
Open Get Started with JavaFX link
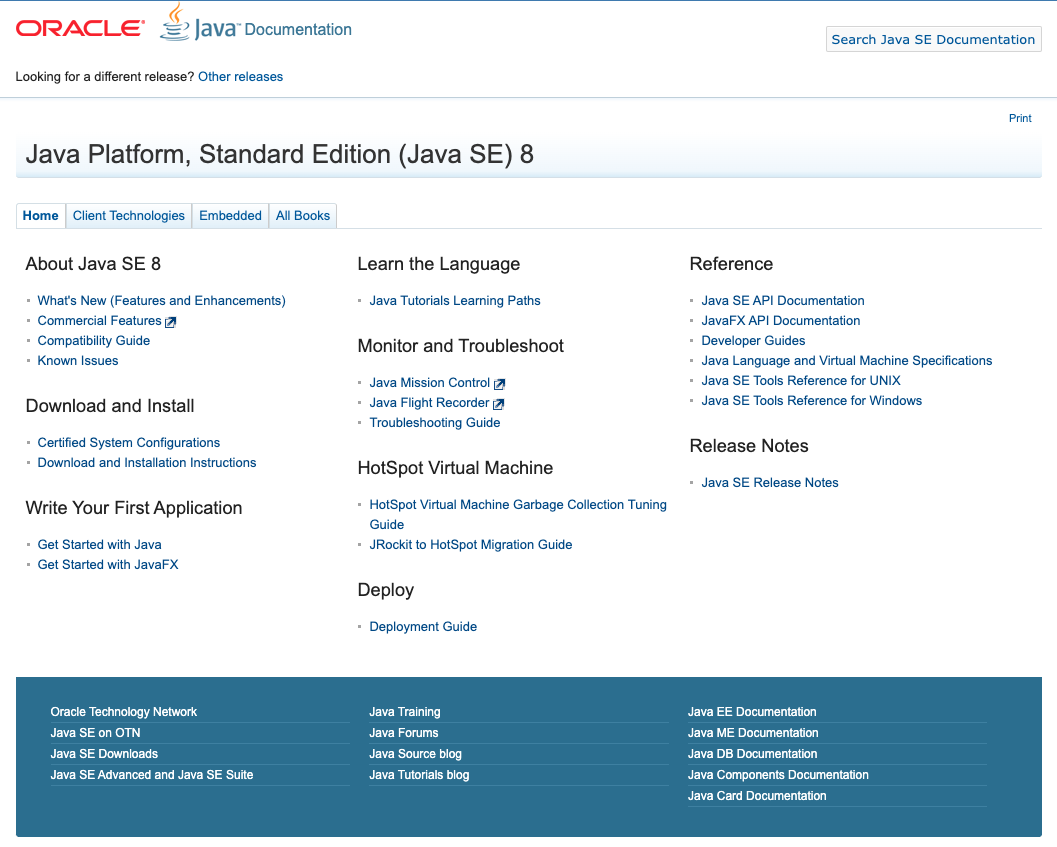tap(108, 564)
